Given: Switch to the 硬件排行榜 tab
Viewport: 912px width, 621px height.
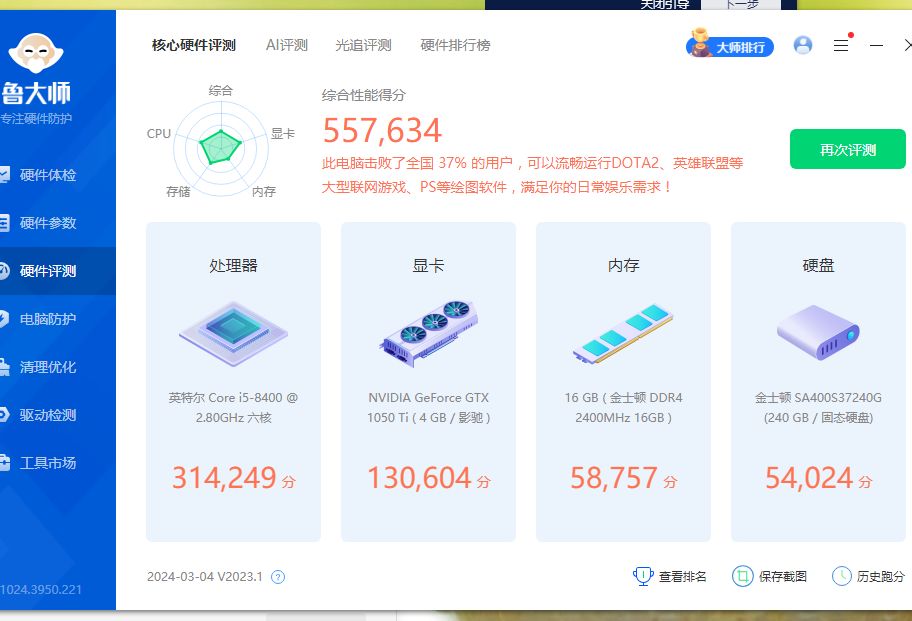Looking at the screenshot, I should pyautogui.click(x=455, y=45).
